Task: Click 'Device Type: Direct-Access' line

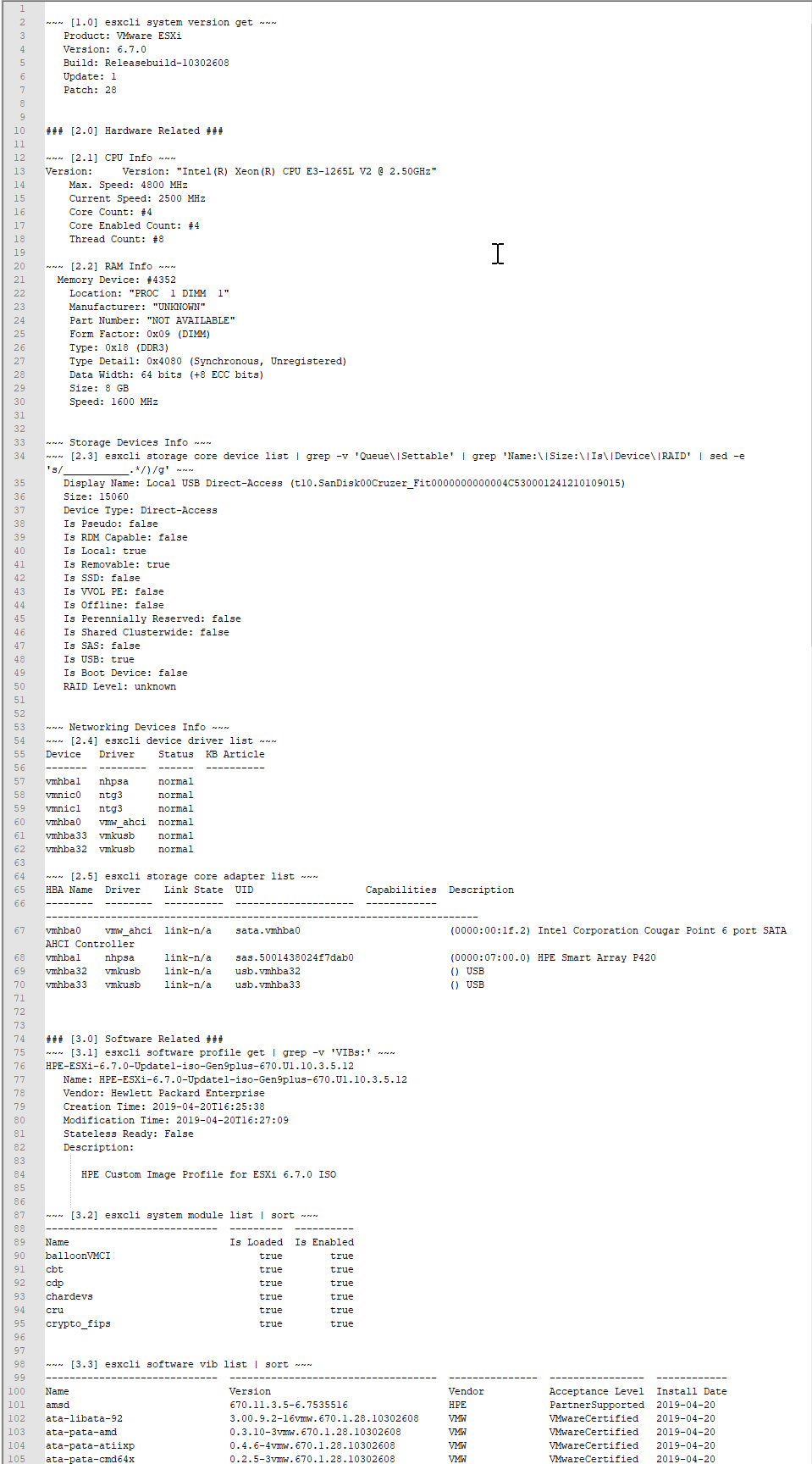Action: [141, 510]
